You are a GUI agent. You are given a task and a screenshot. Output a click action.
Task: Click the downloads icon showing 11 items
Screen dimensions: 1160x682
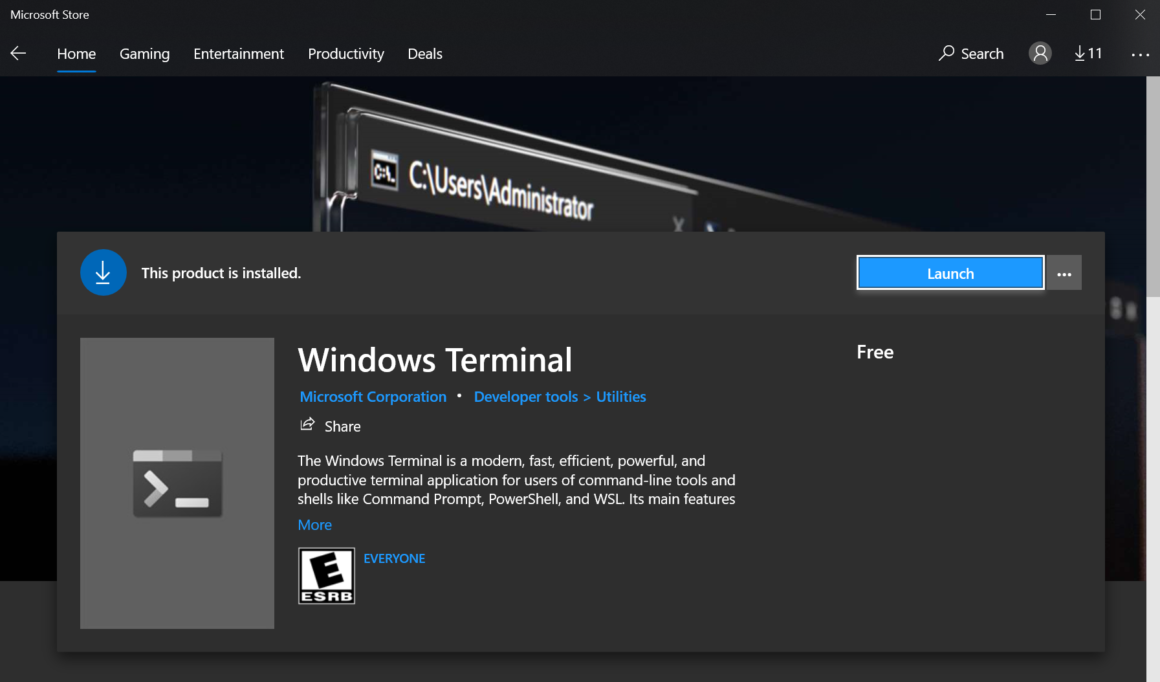(x=1088, y=53)
